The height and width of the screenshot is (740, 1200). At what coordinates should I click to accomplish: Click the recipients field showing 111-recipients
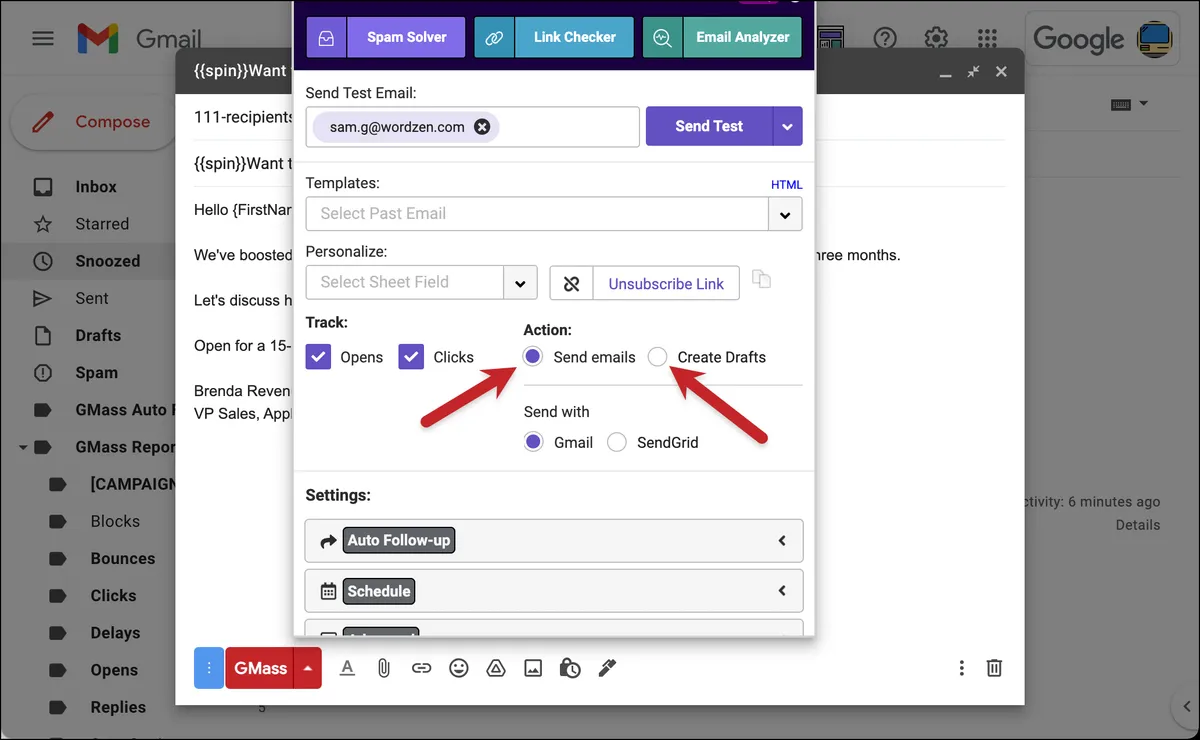(242, 118)
